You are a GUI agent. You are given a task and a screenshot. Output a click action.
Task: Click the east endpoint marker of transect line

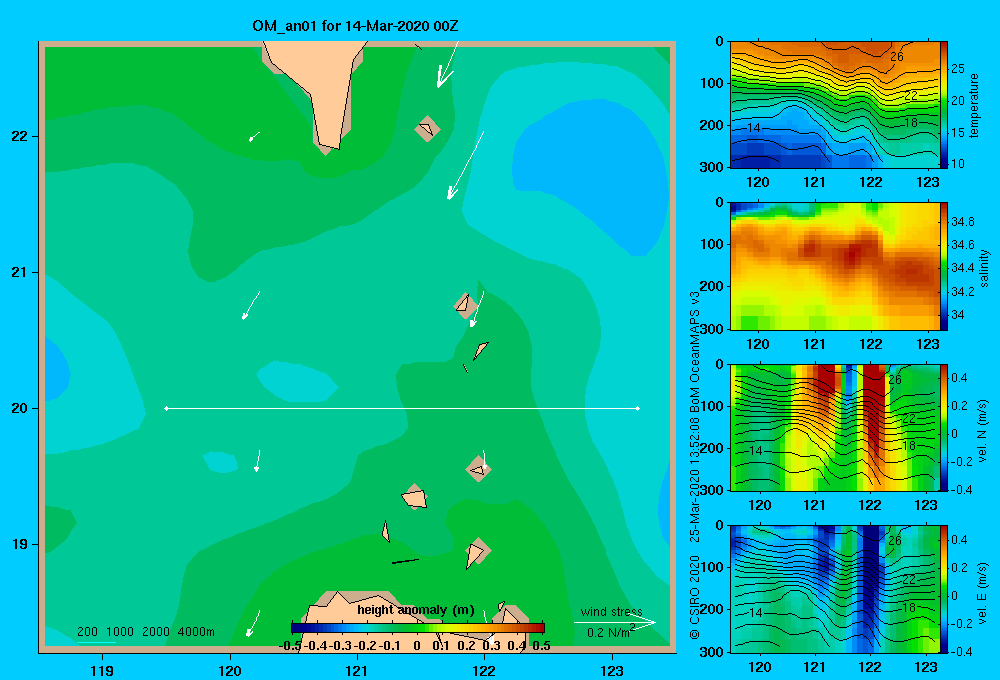pyautogui.click(x=638, y=408)
